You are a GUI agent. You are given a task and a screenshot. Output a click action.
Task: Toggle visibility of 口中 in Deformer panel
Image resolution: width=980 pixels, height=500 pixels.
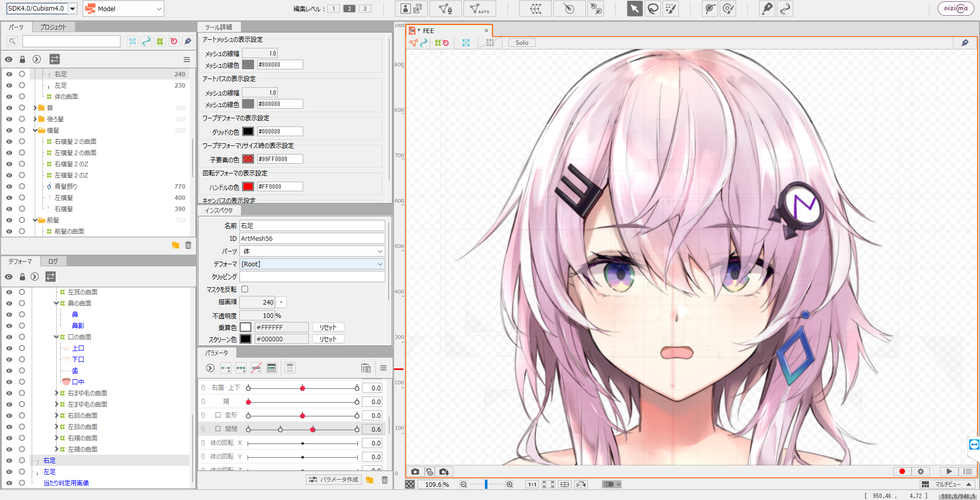[9, 382]
